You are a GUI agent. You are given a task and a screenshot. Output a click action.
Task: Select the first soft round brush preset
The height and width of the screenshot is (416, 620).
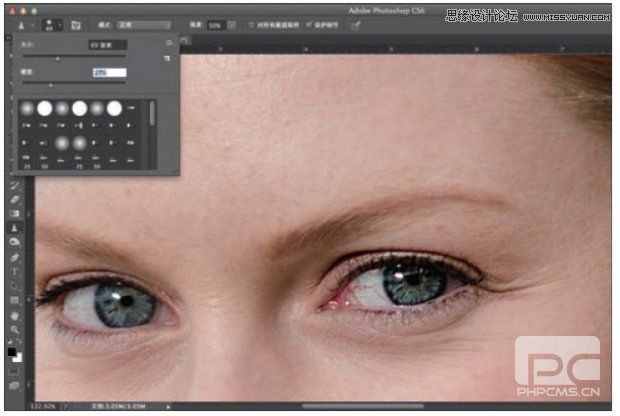27,108
